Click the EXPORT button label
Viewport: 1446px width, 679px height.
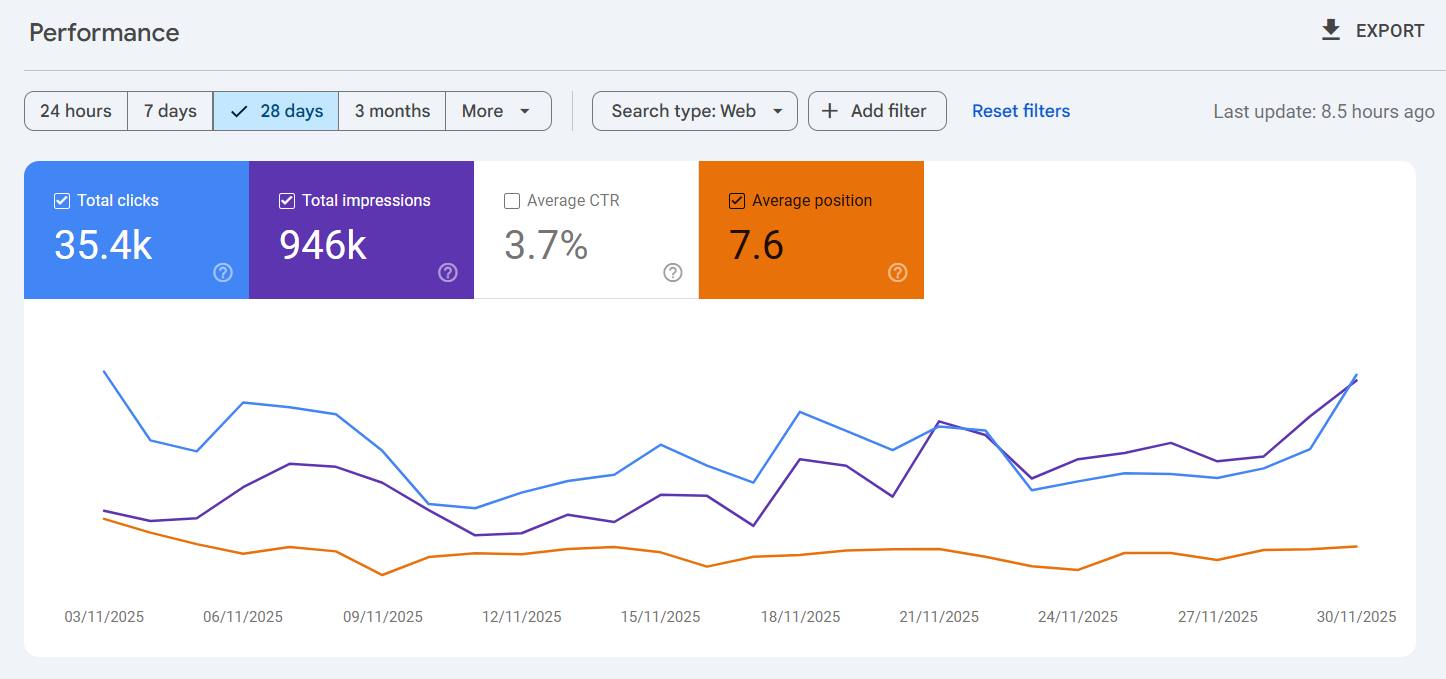coord(1389,31)
